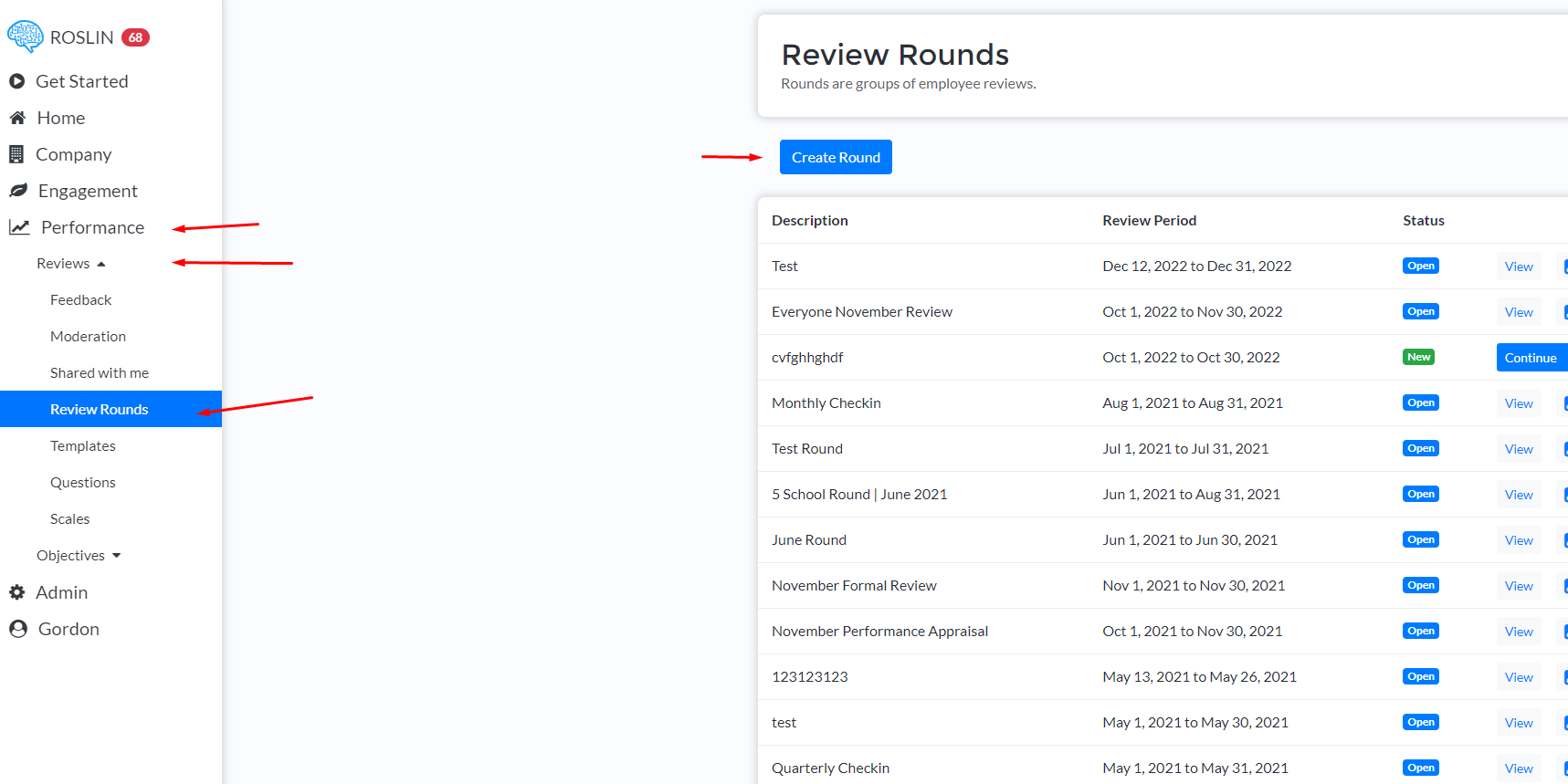Click the Dec 12, 2022 to Dec 31, 2022 period
Screen dimensions: 1568x784
click(x=1197, y=267)
